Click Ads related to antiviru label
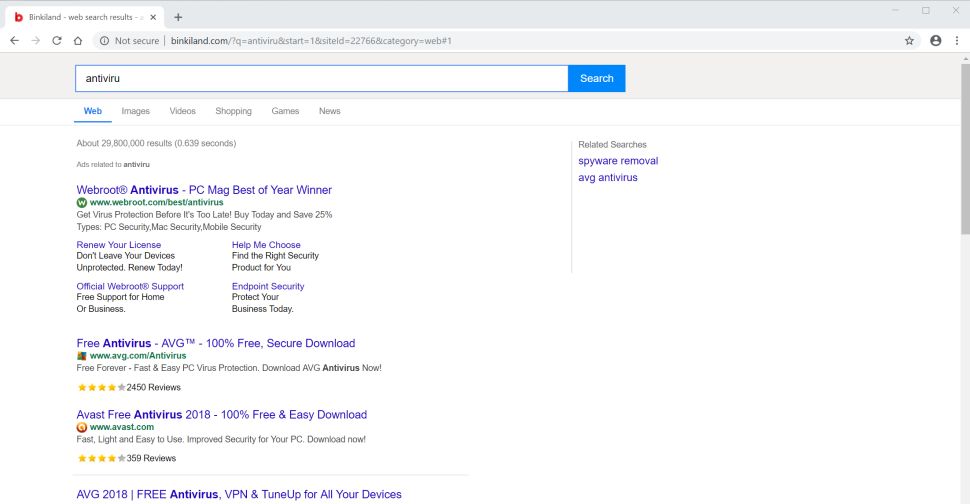This screenshot has height=504, width=970. pyautogui.click(x=113, y=164)
